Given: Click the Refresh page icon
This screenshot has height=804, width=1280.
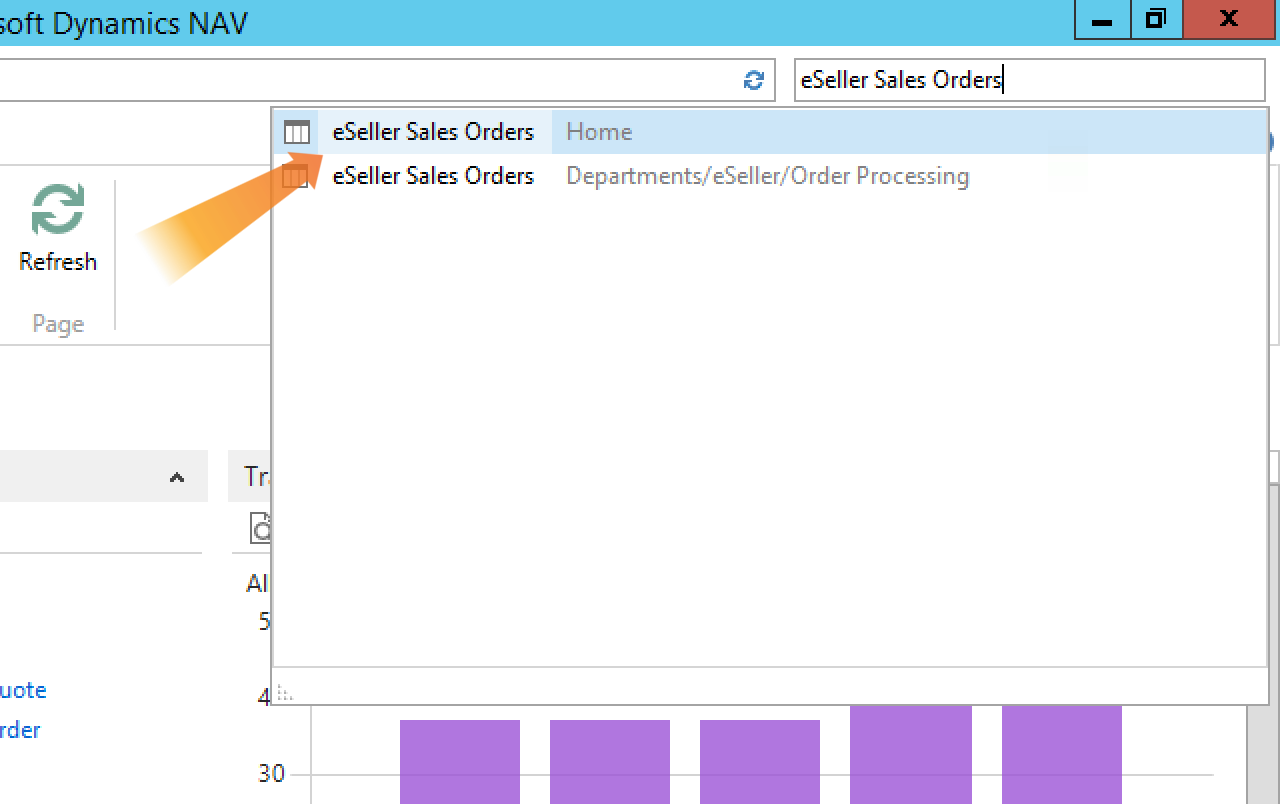Looking at the screenshot, I should [x=58, y=209].
